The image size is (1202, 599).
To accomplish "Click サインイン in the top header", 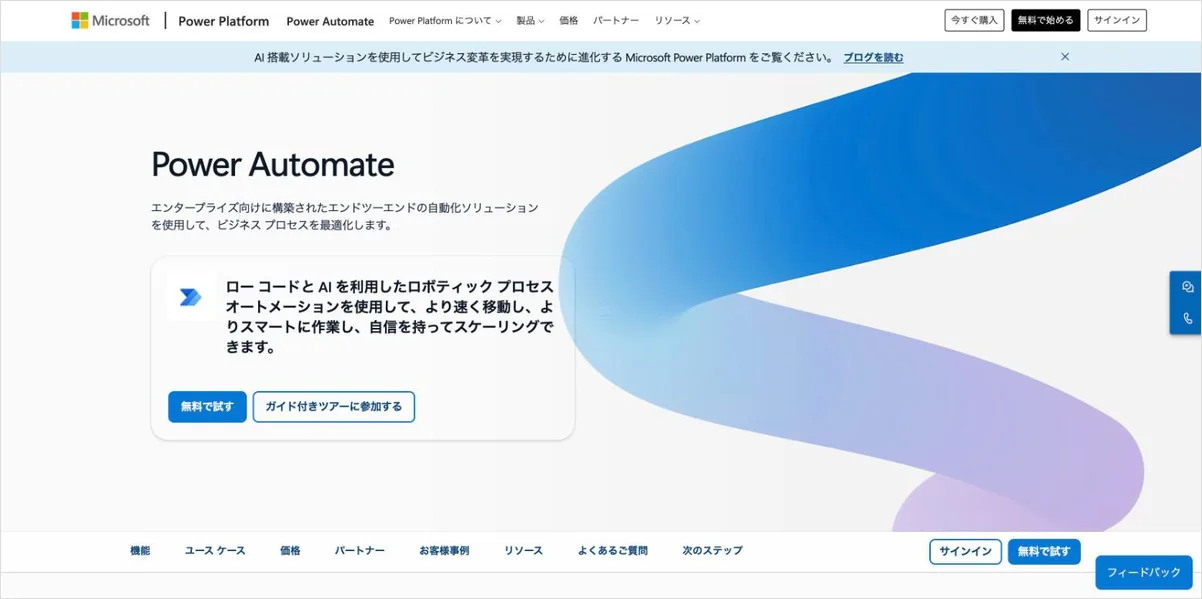I will pos(1117,20).
